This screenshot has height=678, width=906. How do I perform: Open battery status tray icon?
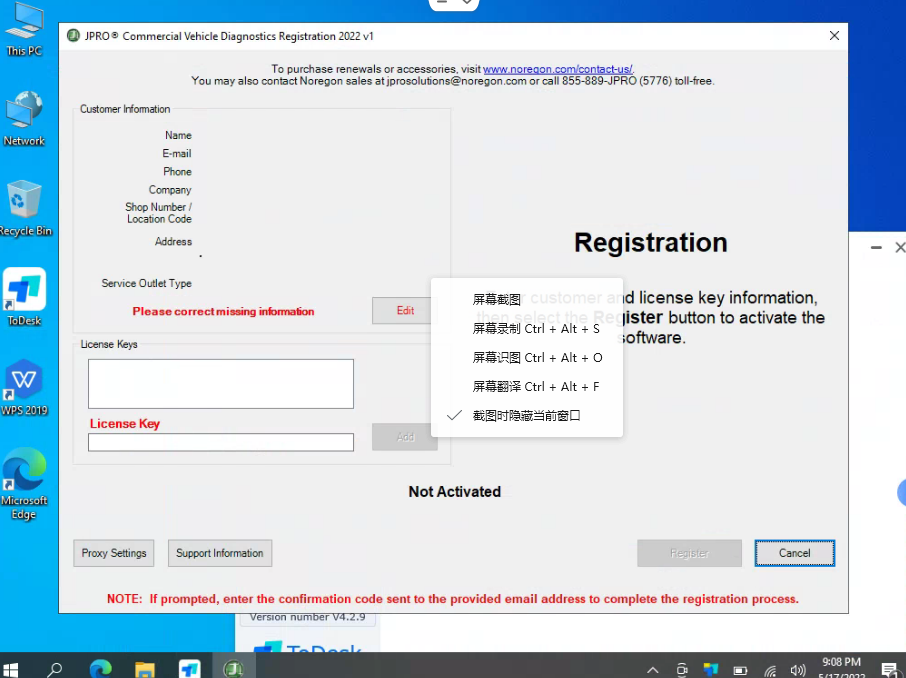point(740,670)
